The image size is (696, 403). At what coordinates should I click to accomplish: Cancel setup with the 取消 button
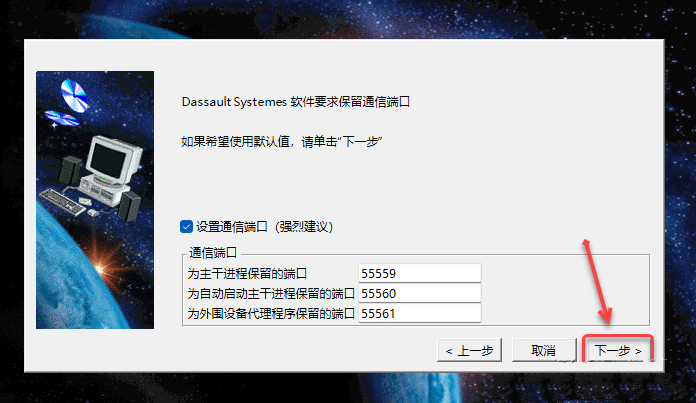click(x=544, y=350)
